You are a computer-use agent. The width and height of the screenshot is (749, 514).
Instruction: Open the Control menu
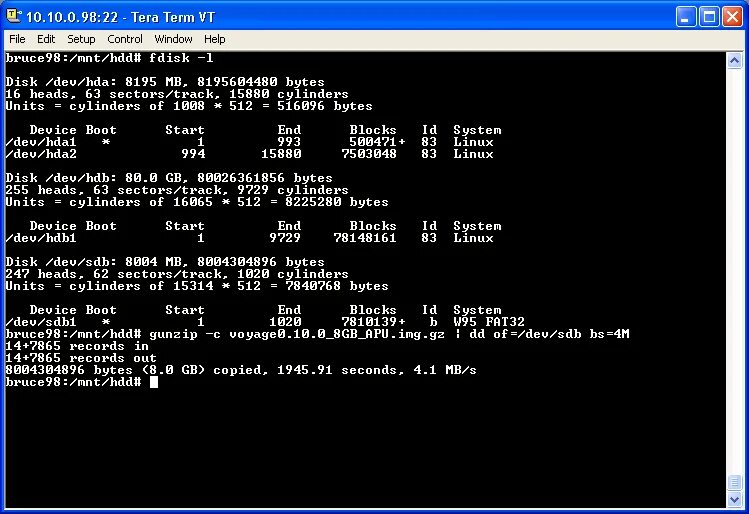pos(125,39)
